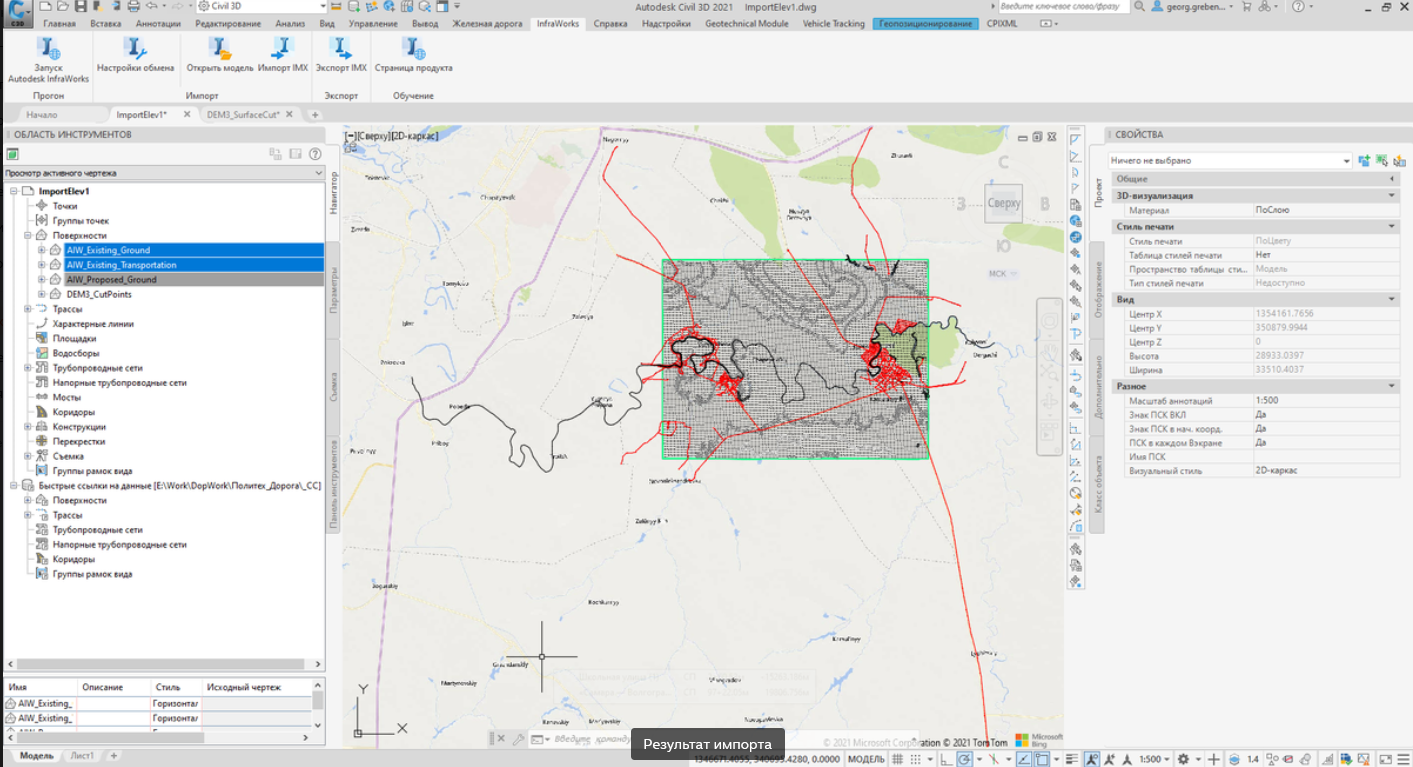
Task: Click the save icon in quick access toolbar
Action: point(80,6)
